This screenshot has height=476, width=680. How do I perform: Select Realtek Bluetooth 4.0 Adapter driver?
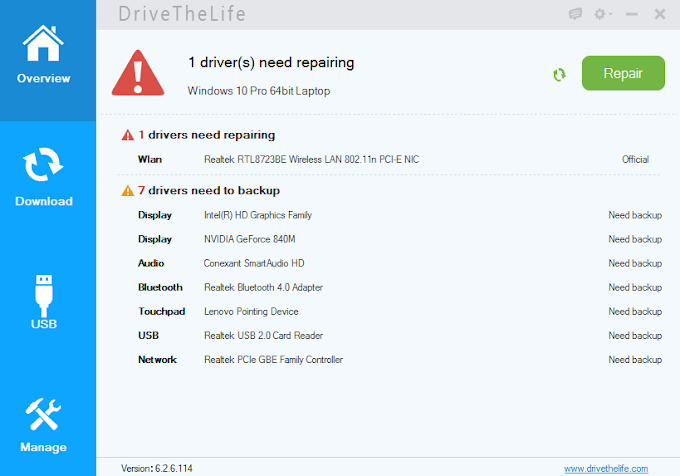click(x=263, y=287)
